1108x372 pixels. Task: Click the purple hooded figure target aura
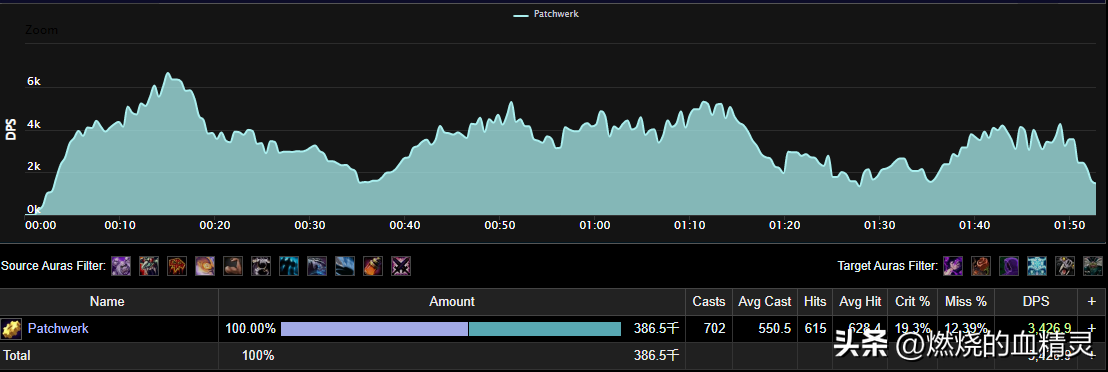(x=1009, y=266)
